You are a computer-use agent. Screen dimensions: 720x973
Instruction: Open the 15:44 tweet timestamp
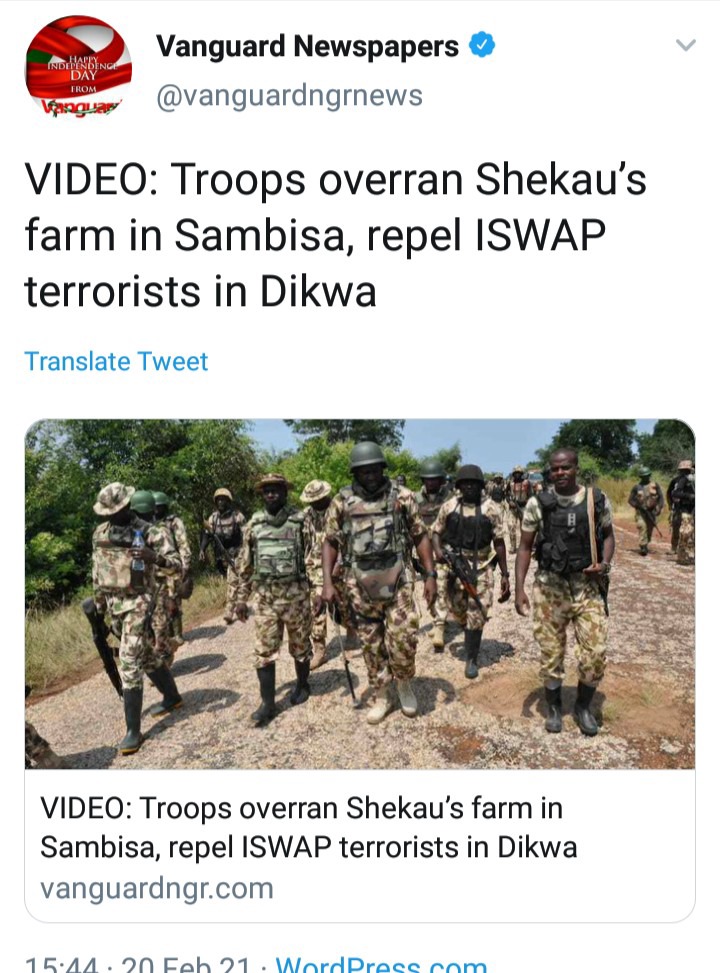(x=61, y=965)
